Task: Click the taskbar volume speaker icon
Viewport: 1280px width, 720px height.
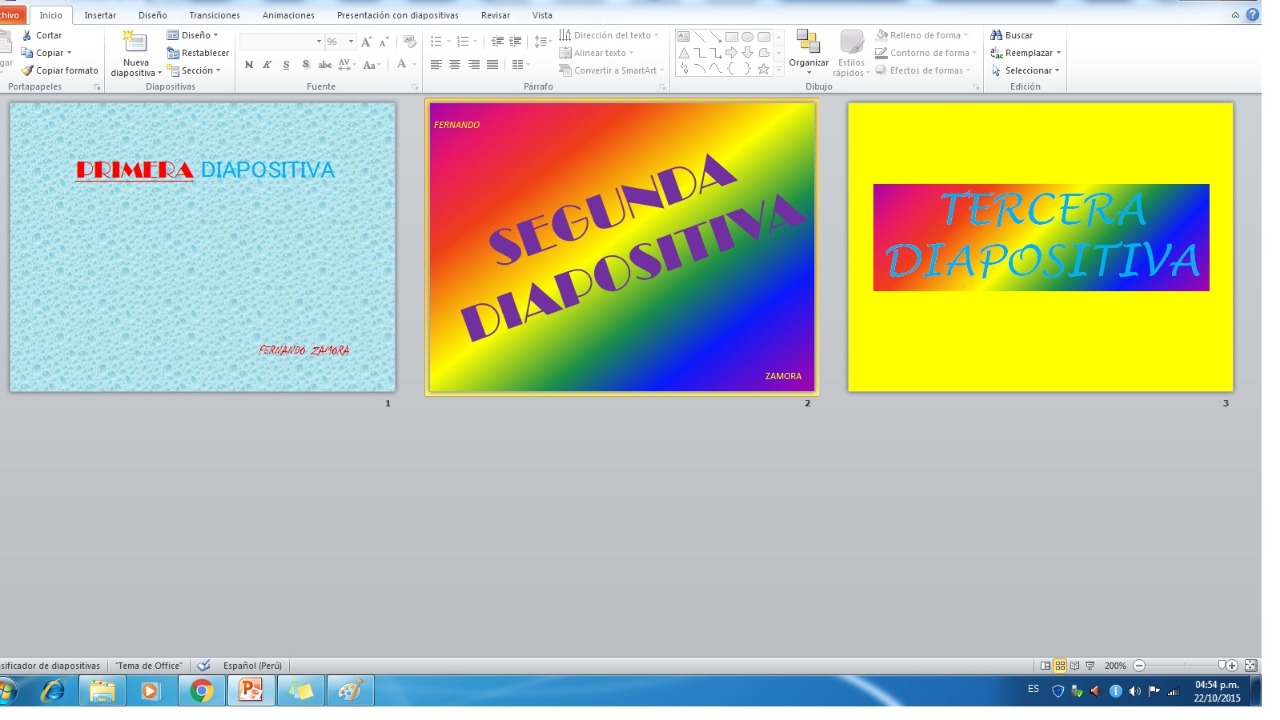Action: coord(1135,691)
